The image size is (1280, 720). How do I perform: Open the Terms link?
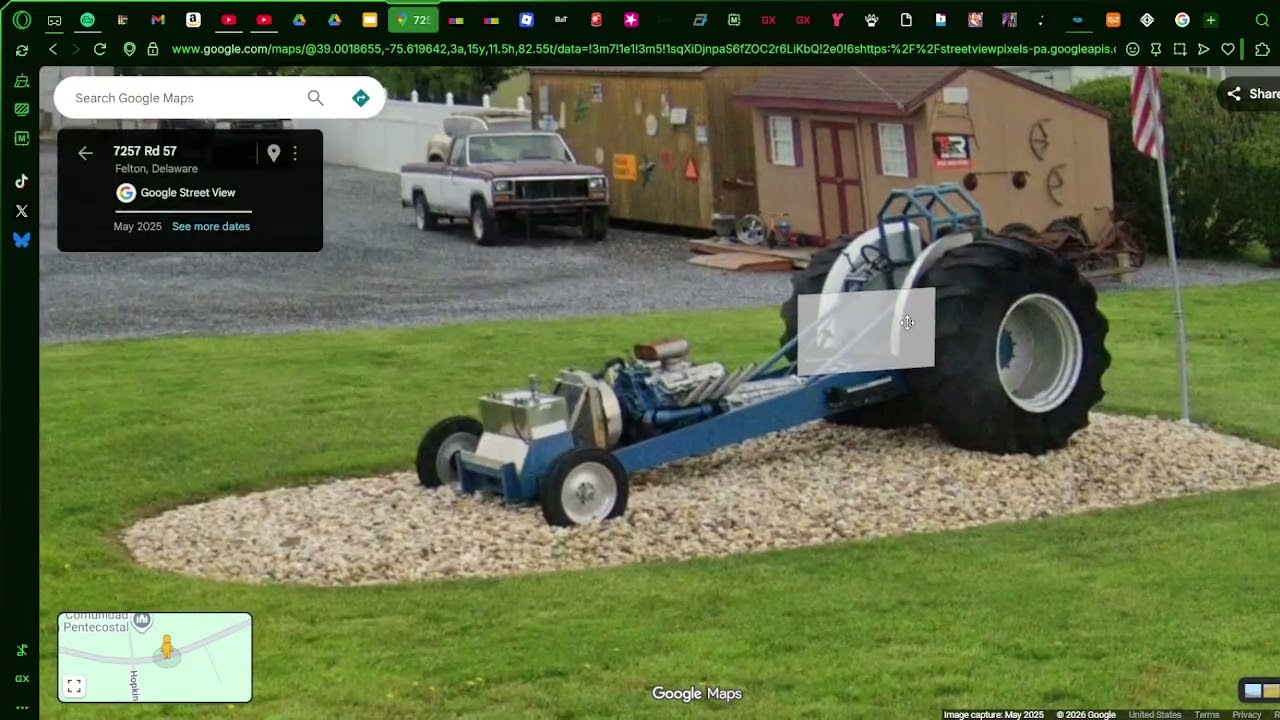[1207, 715]
